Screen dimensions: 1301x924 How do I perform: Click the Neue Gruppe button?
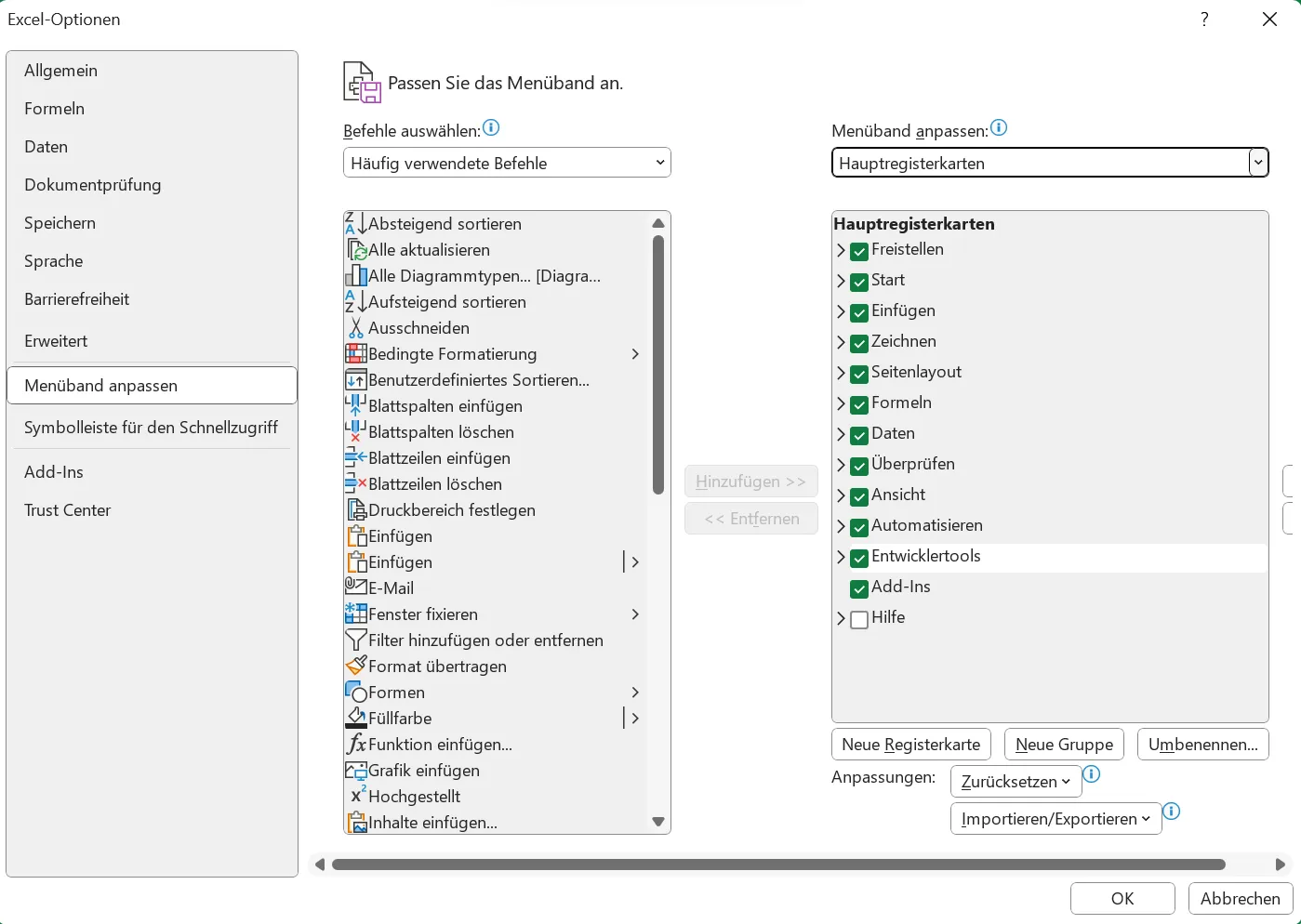pyautogui.click(x=1064, y=745)
